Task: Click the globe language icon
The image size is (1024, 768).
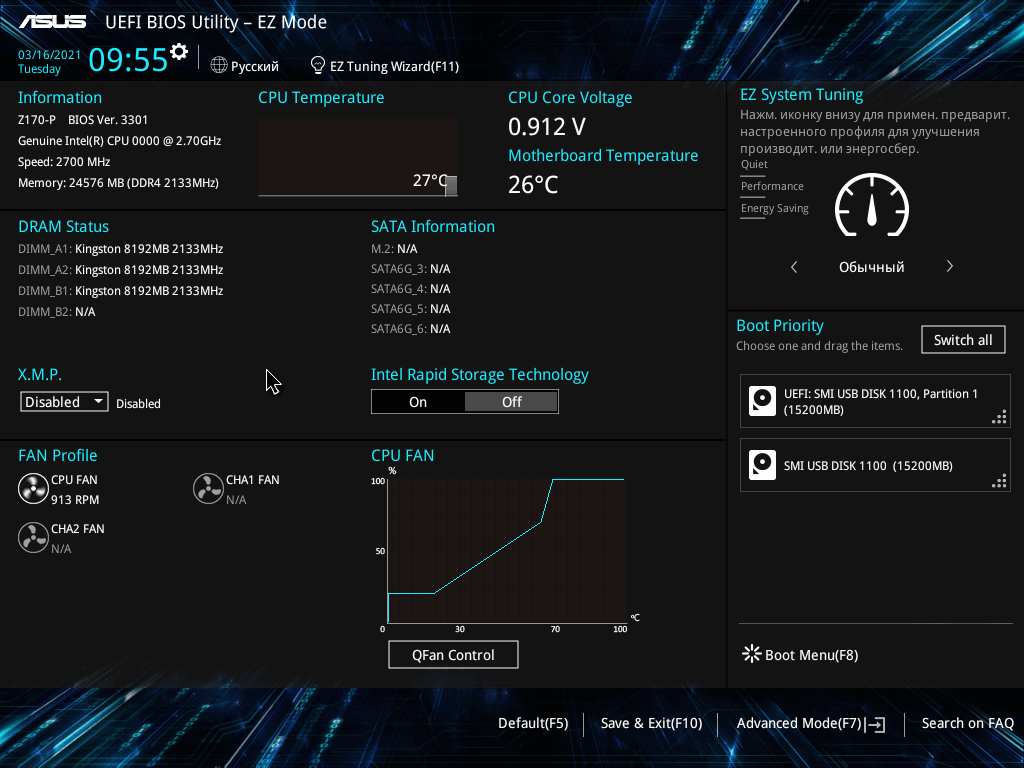Action: [x=219, y=65]
